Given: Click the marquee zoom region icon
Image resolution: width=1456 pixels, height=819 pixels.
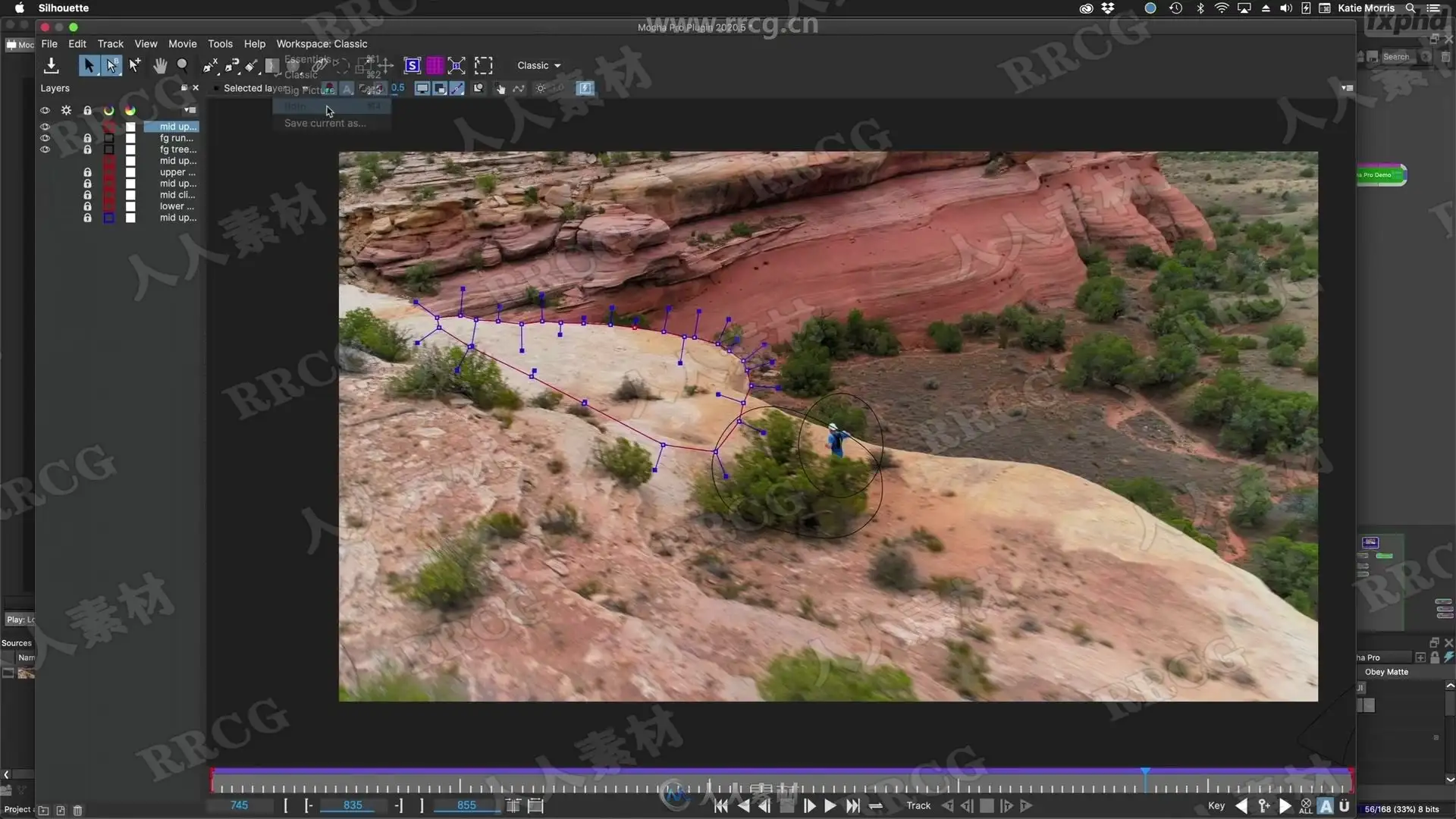Looking at the screenshot, I should tap(483, 66).
